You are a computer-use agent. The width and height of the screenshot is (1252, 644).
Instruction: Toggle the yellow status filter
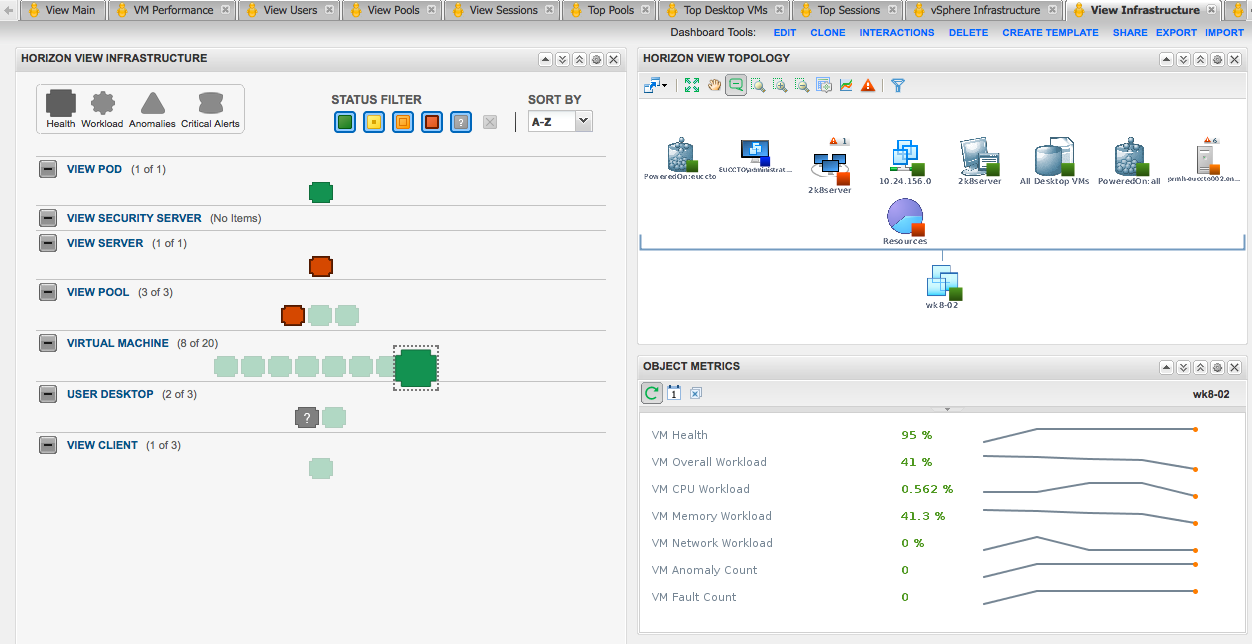click(x=373, y=122)
